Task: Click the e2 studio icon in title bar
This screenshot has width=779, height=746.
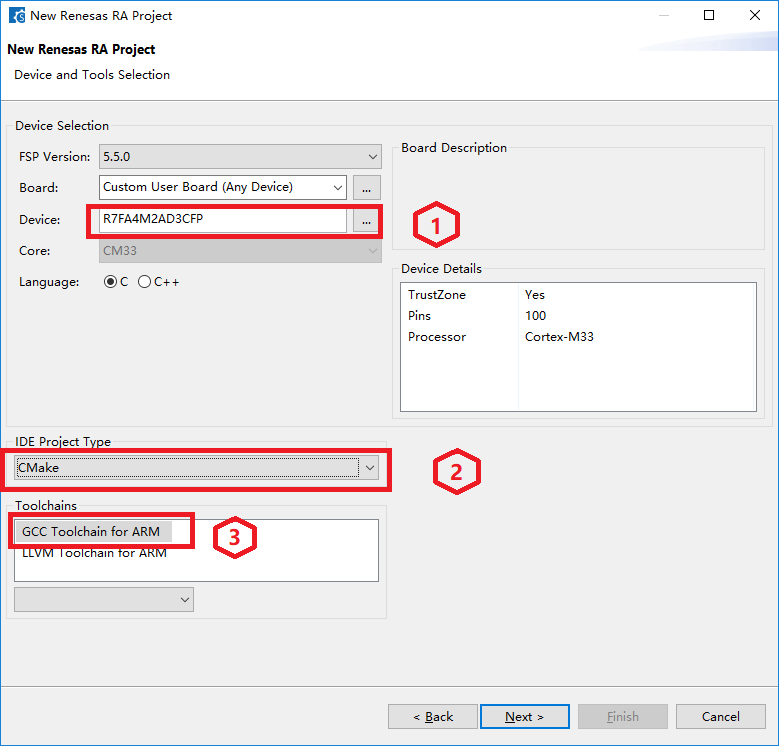Action: coord(17,15)
